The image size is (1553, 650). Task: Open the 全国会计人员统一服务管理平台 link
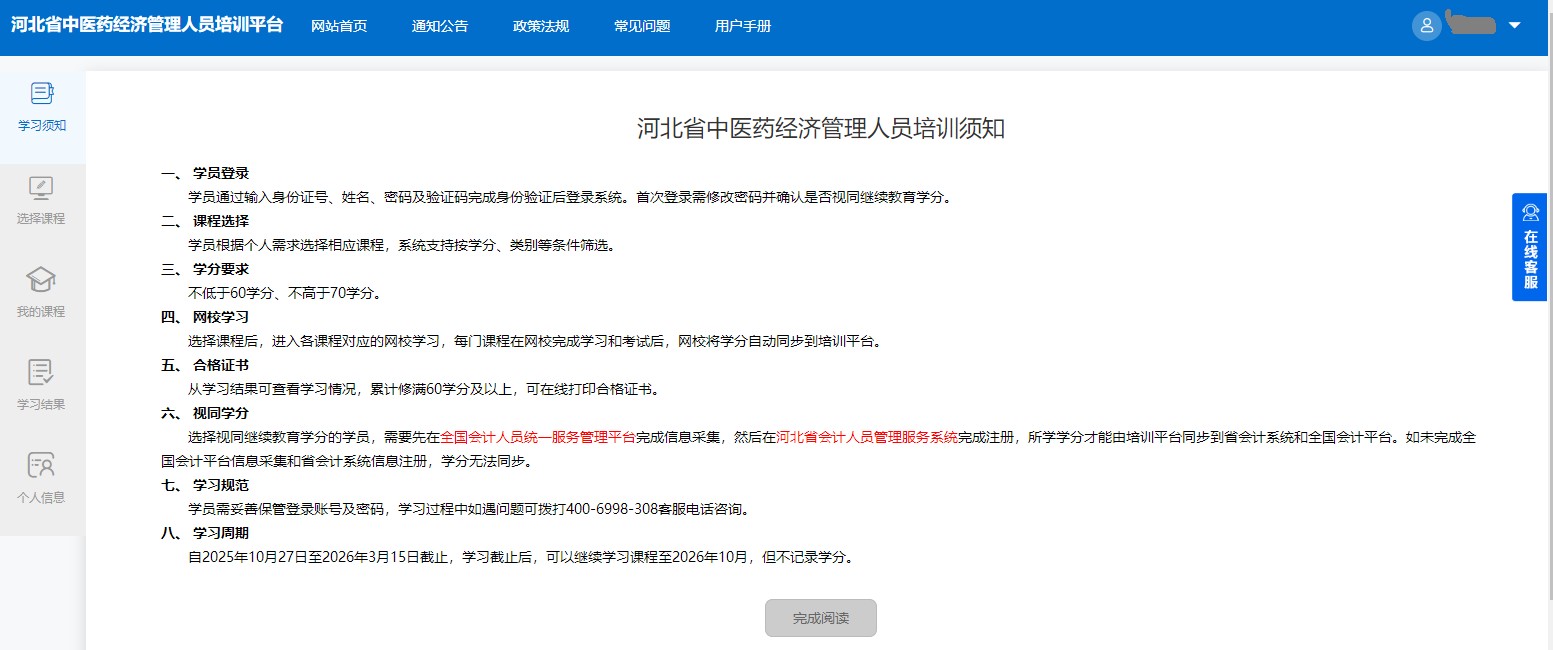(x=538, y=437)
